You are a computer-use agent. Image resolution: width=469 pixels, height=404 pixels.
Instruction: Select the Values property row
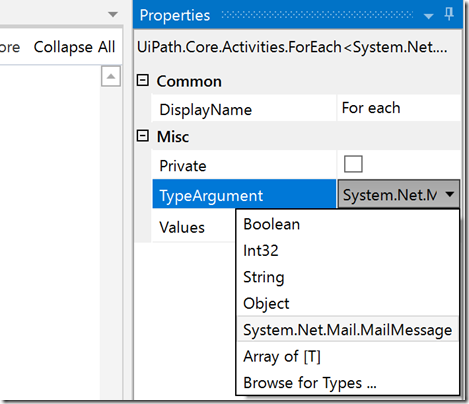pos(194,227)
